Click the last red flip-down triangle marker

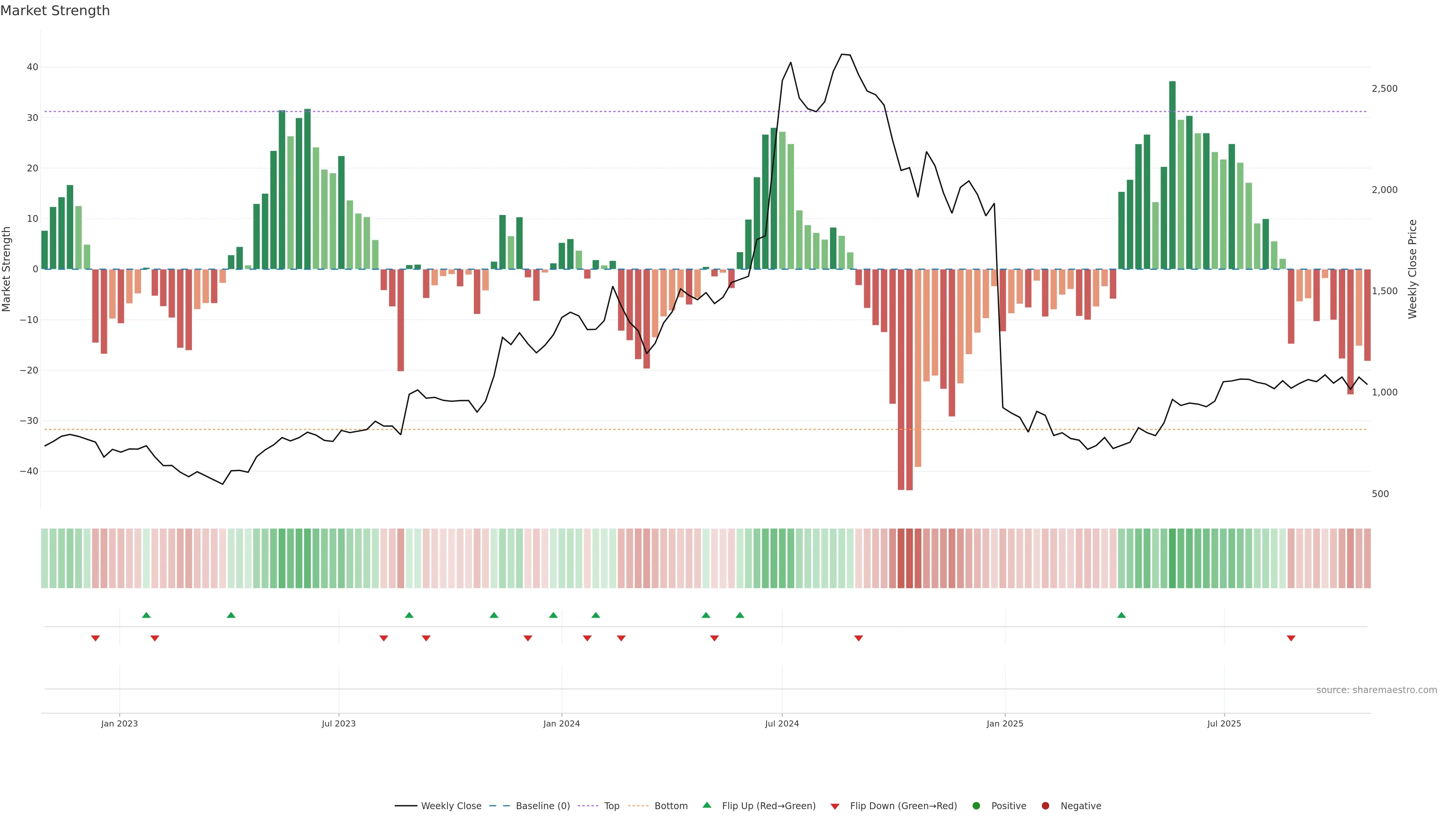click(x=1291, y=638)
